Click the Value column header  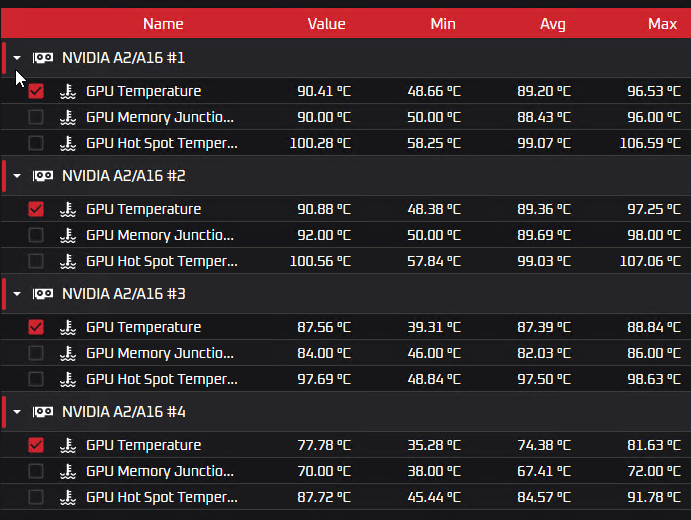click(326, 24)
